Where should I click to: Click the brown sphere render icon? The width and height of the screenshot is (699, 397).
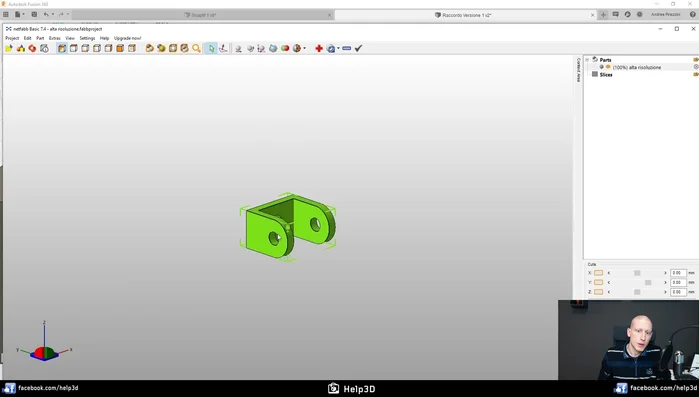[296, 48]
